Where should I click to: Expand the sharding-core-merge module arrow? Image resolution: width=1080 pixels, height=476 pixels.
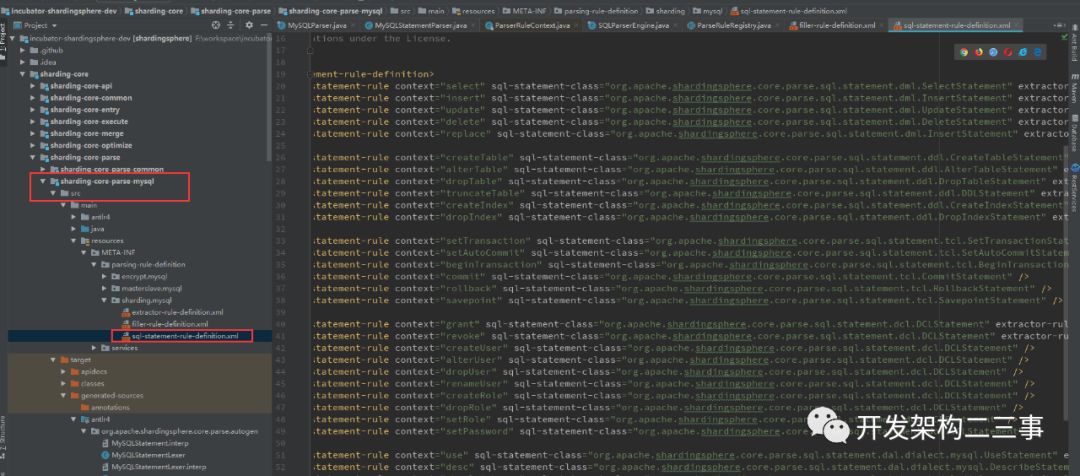[32, 134]
